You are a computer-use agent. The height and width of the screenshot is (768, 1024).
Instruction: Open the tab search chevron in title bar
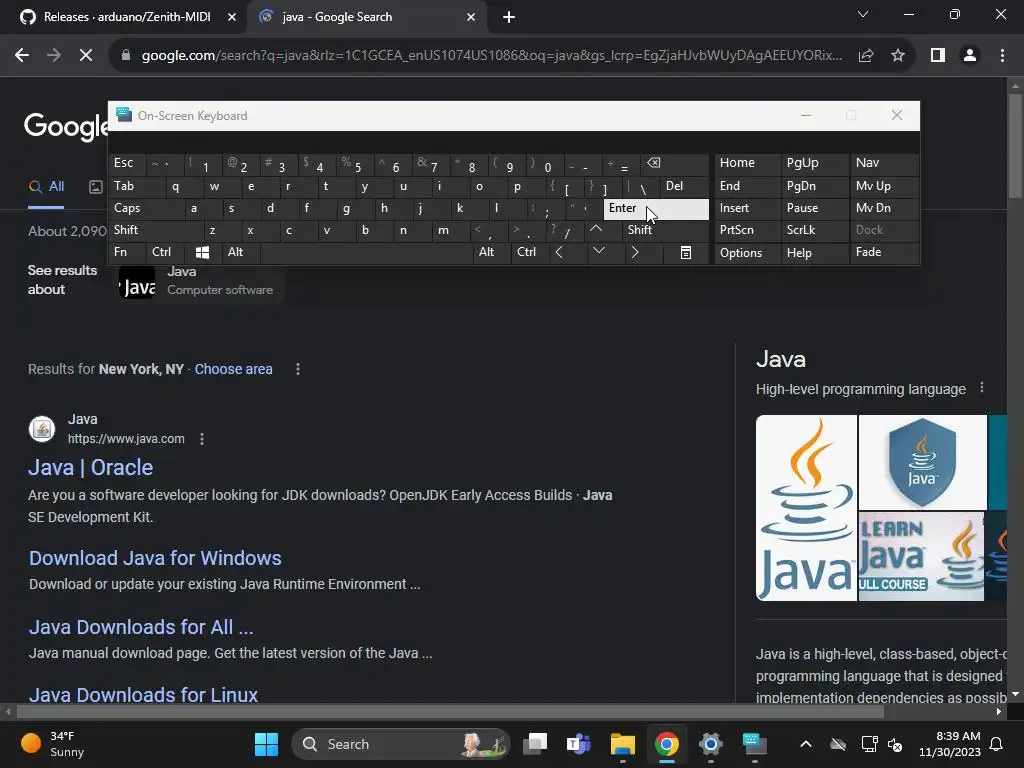[863, 14]
